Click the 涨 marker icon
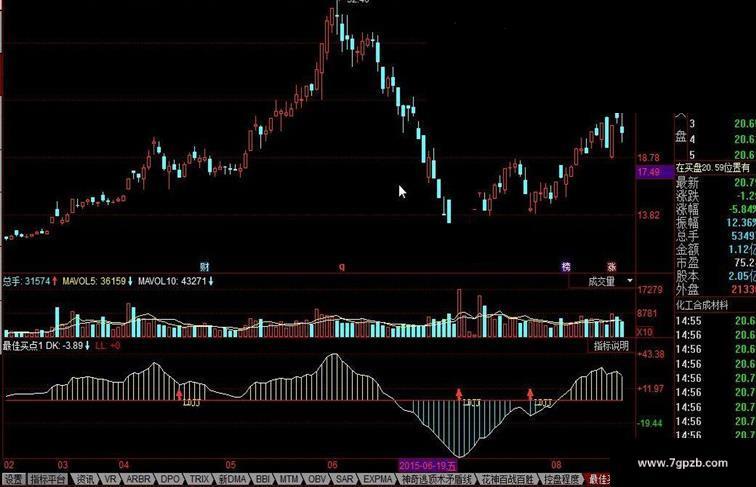This screenshot has height=487, width=756. pyautogui.click(x=612, y=267)
